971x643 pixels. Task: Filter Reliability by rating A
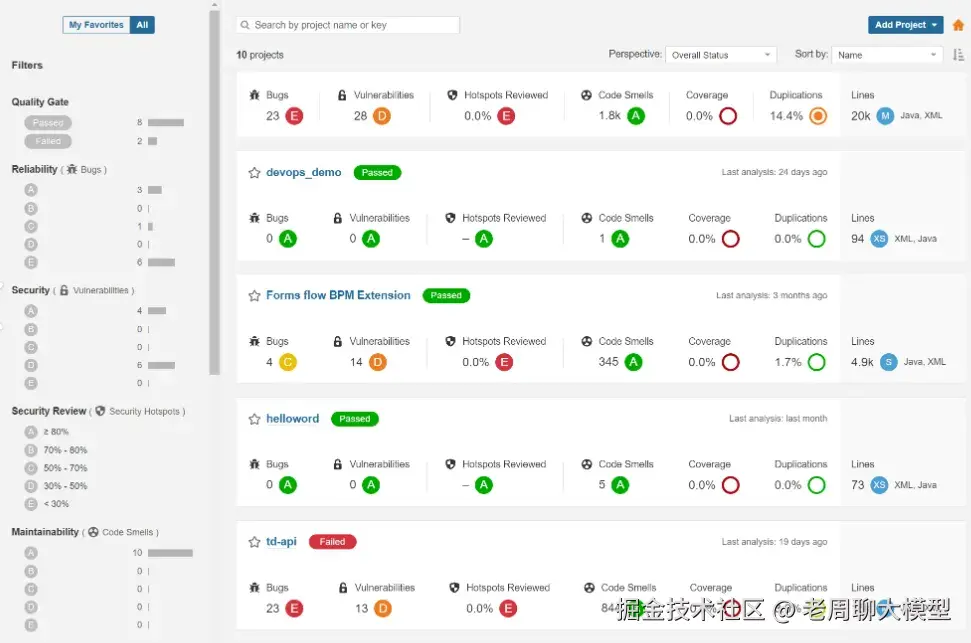click(31, 190)
